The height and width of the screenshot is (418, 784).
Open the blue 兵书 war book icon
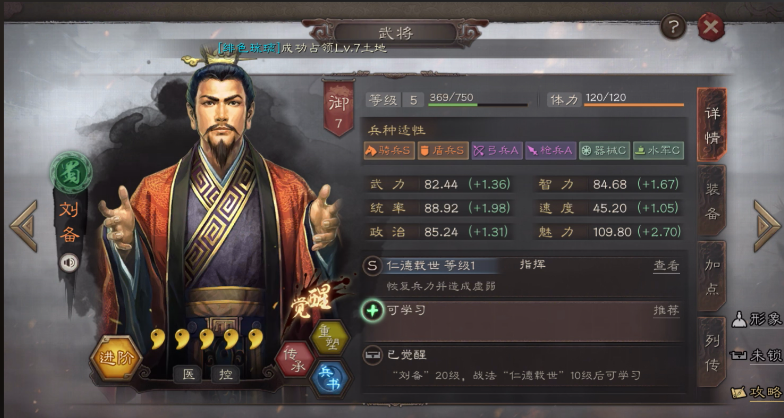(x=329, y=378)
